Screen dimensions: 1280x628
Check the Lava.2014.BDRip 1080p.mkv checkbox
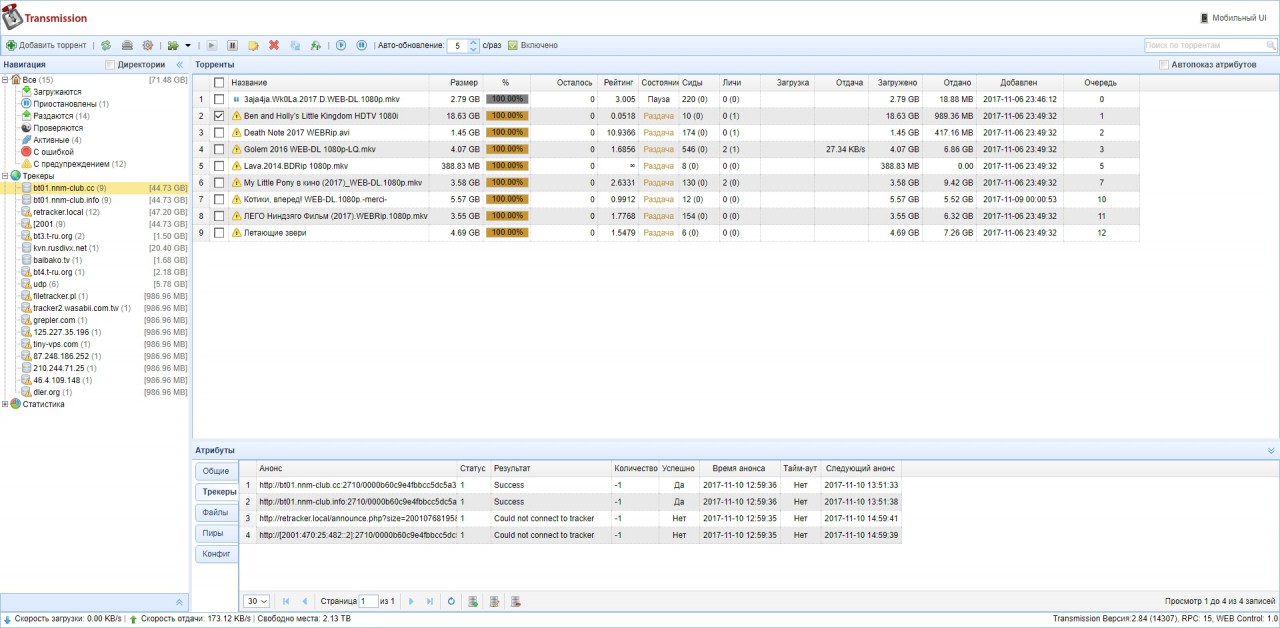point(219,166)
